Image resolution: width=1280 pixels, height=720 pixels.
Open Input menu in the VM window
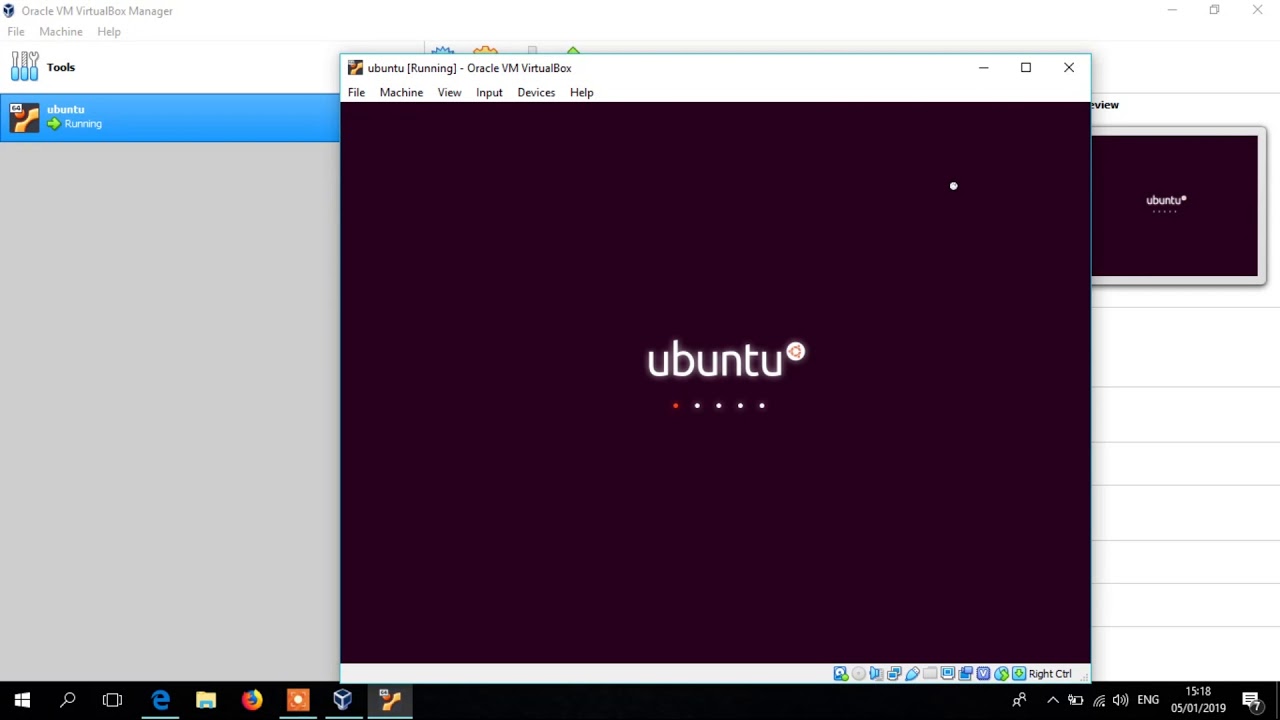489,92
